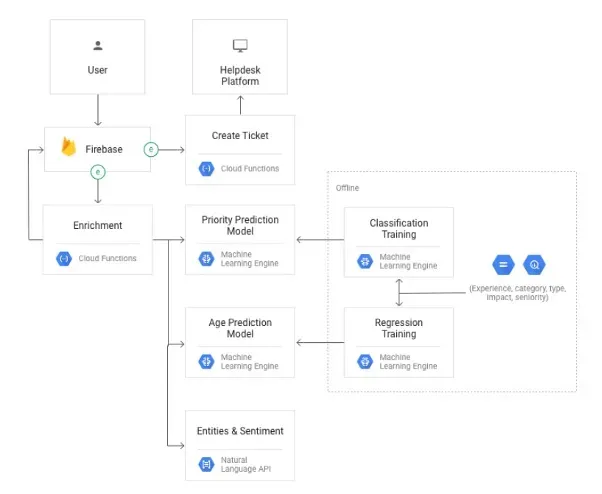Select the blue equals-sign hexagon icon
Viewport: 602px width, 494px height.
[x=502, y=265]
